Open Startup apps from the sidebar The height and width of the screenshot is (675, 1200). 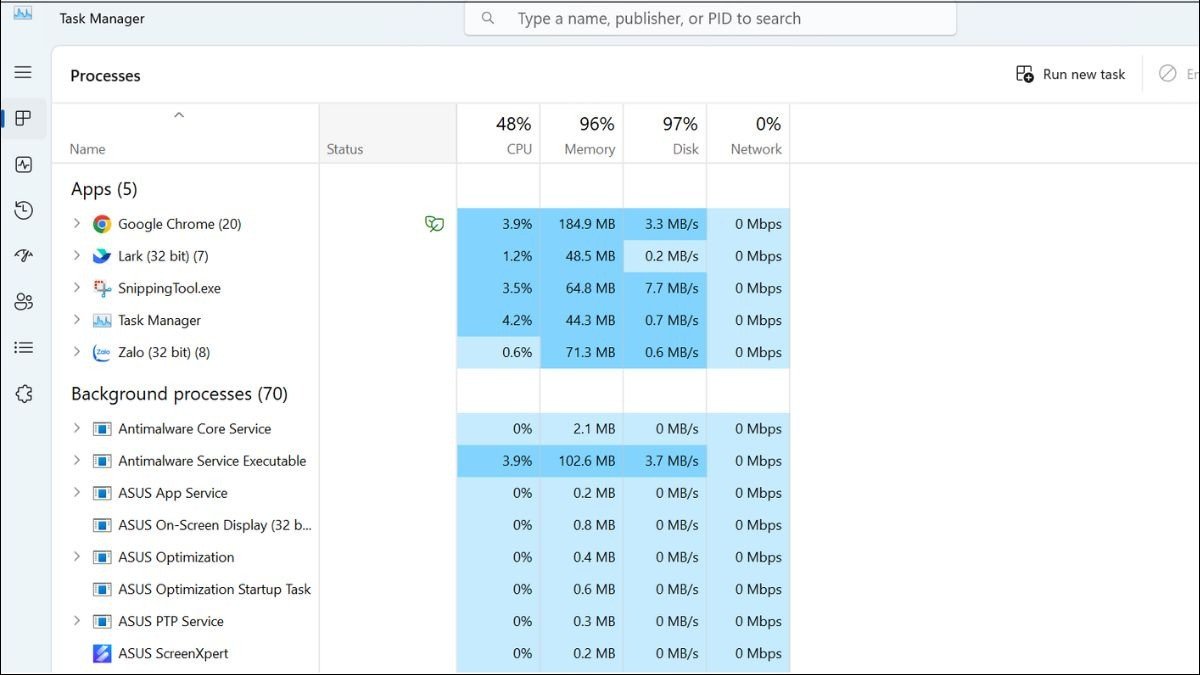click(x=23, y=255)
